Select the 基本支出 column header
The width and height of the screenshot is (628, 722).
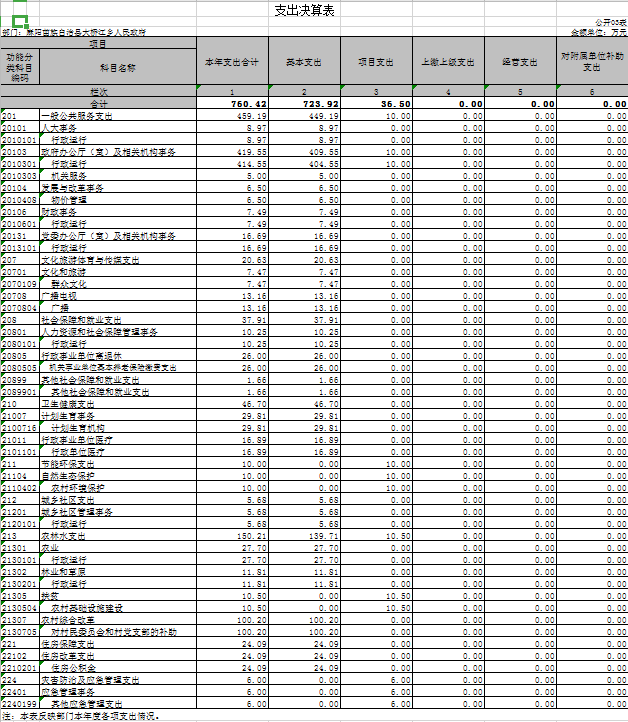click(x=303, y=62)
